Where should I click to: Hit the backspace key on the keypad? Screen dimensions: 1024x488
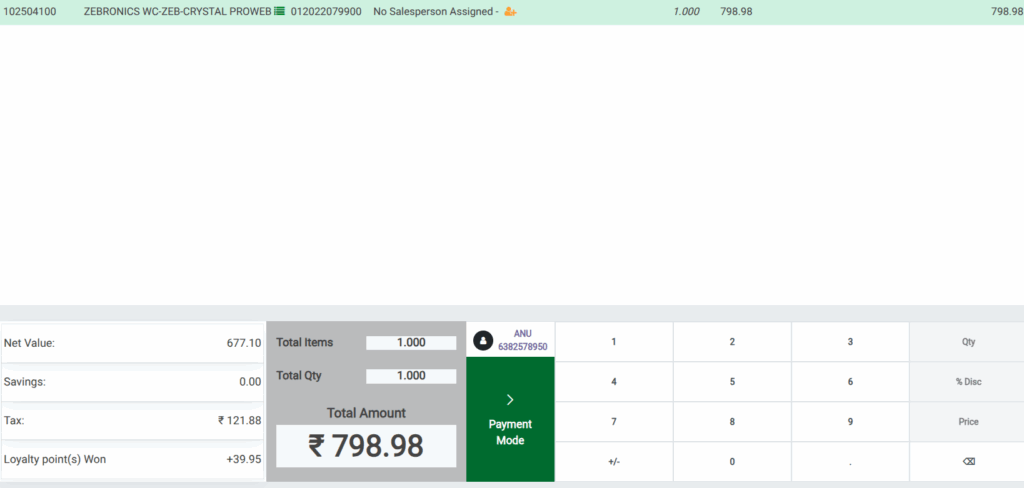tap(968, 461)
